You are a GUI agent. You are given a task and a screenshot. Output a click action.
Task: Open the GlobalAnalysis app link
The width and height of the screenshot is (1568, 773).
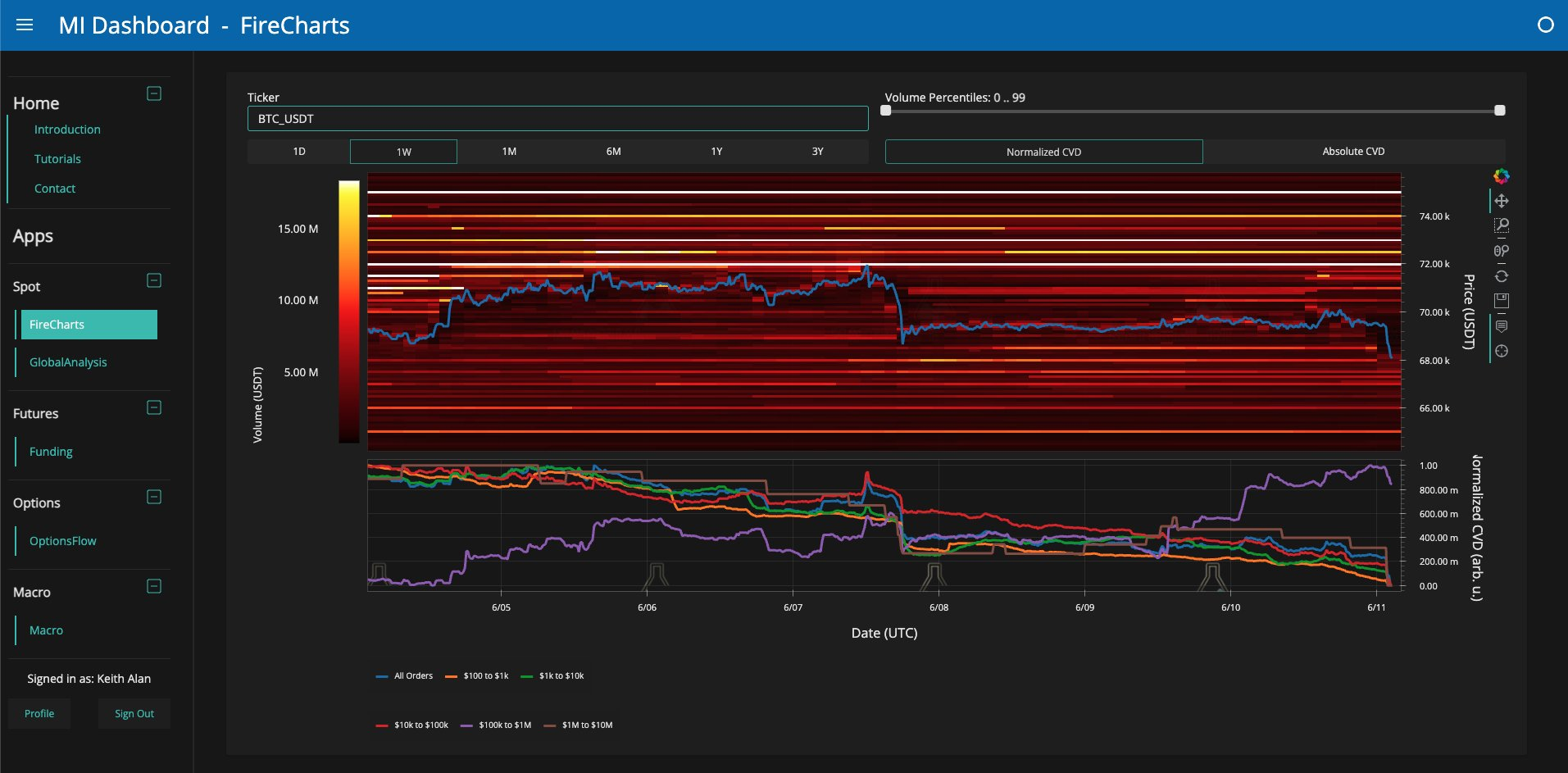tap(68, 362)
